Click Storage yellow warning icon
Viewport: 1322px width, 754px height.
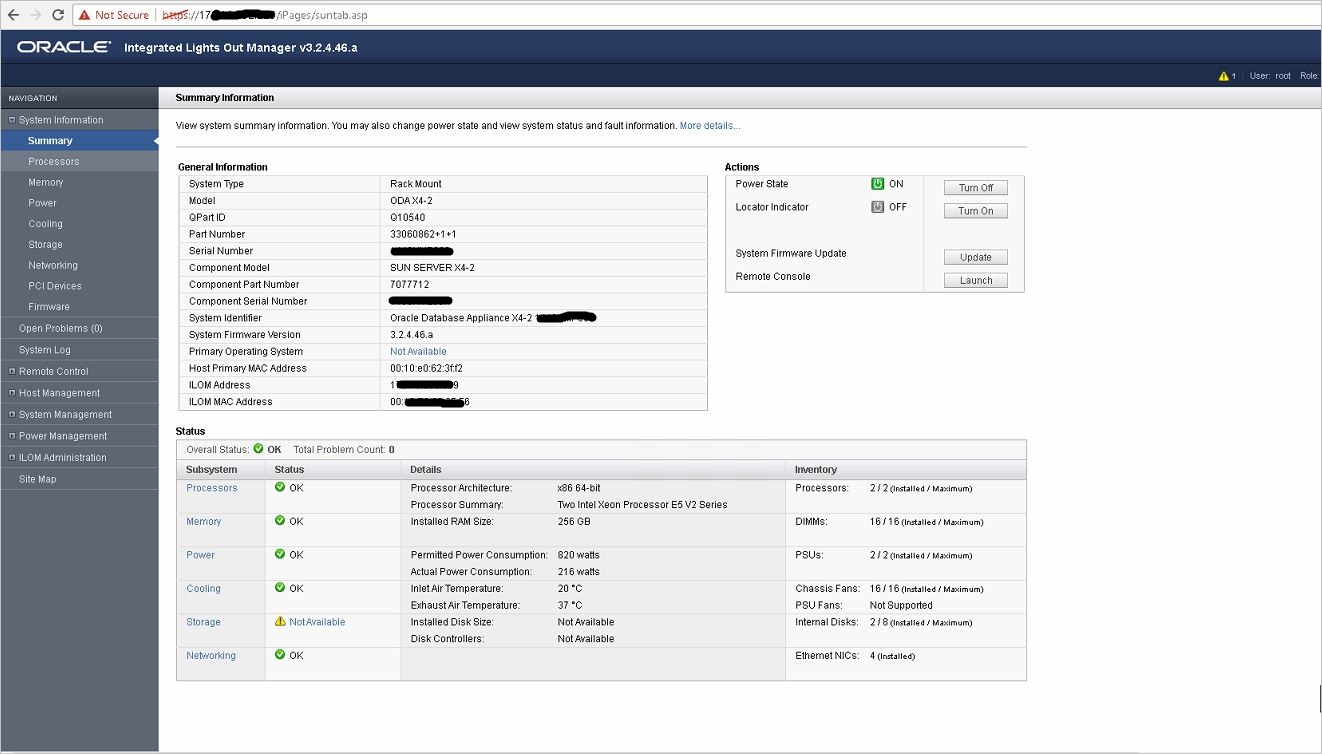point(280,621)
